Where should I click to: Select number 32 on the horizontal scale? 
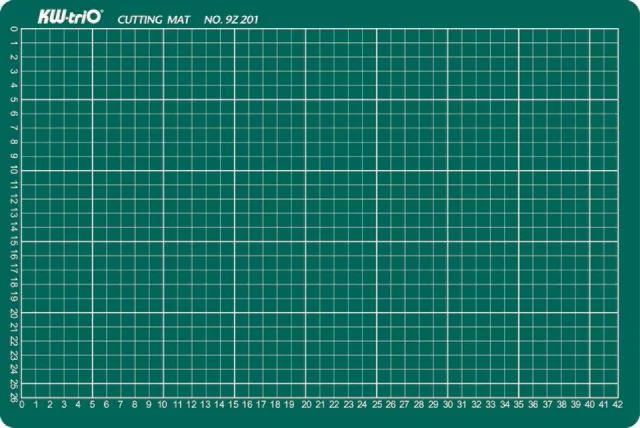[476, 404]
